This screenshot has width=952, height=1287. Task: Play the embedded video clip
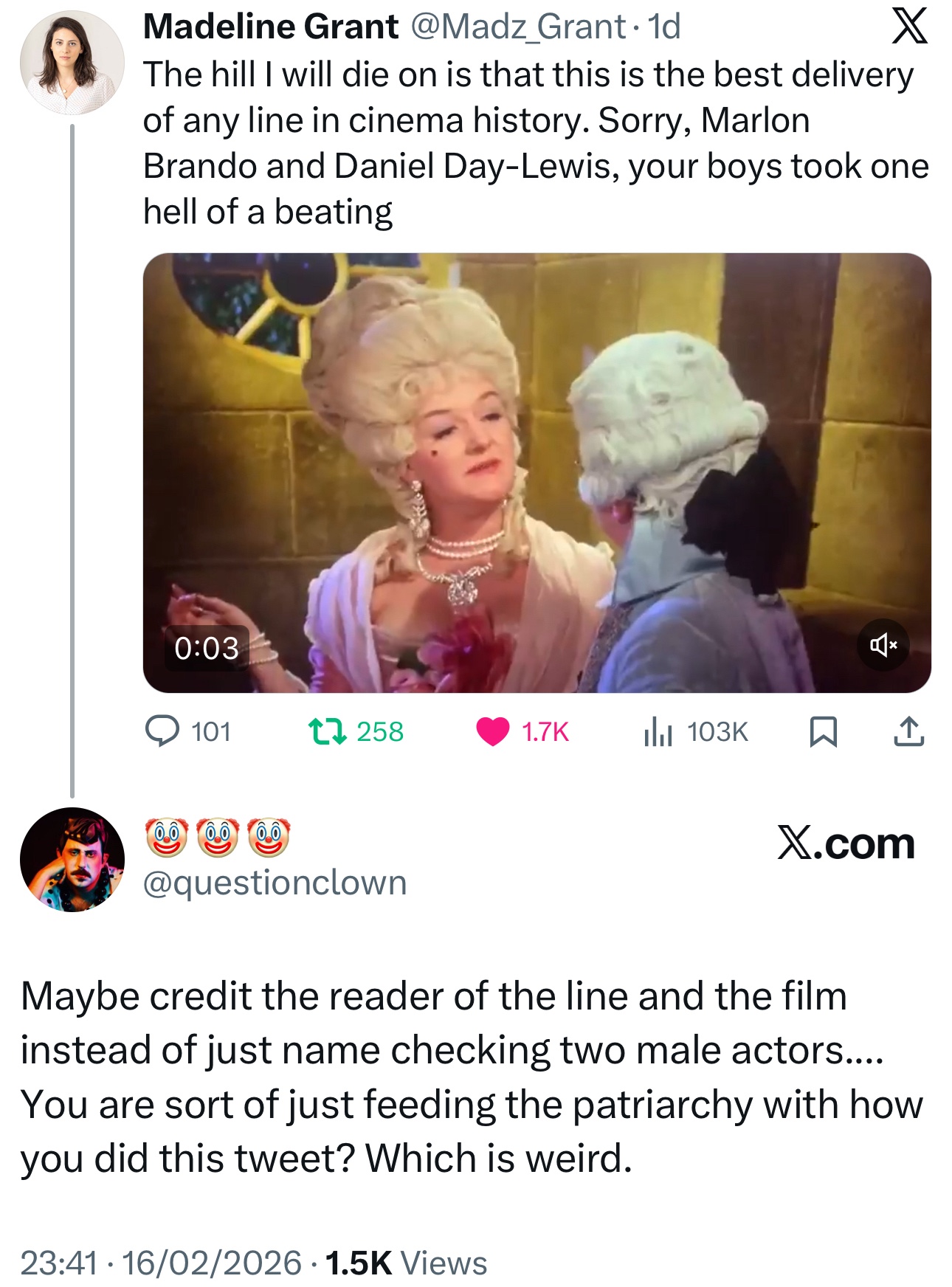point(537,472)
